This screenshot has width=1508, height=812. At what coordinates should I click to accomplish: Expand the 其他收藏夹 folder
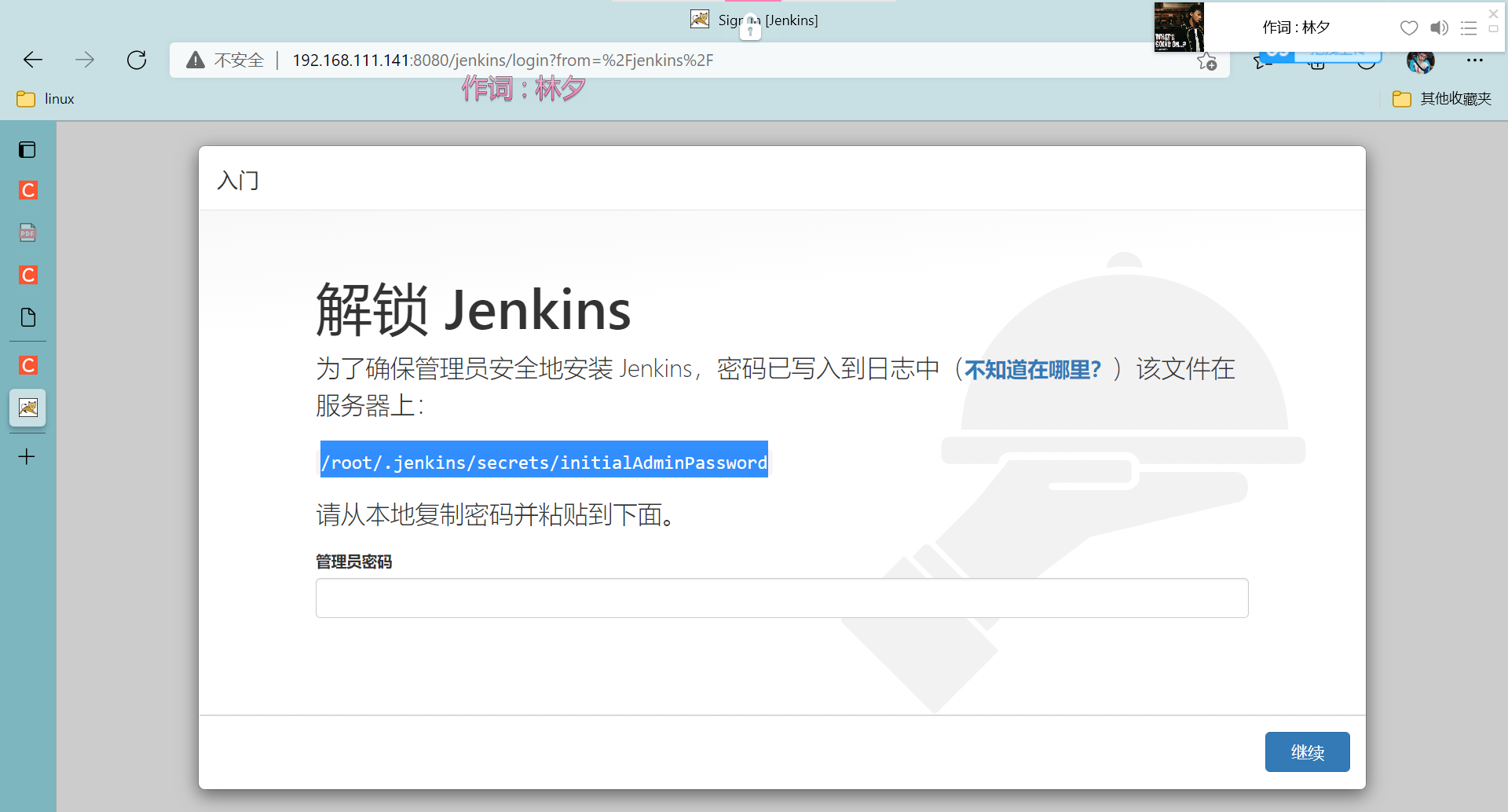click(1442, 99)
